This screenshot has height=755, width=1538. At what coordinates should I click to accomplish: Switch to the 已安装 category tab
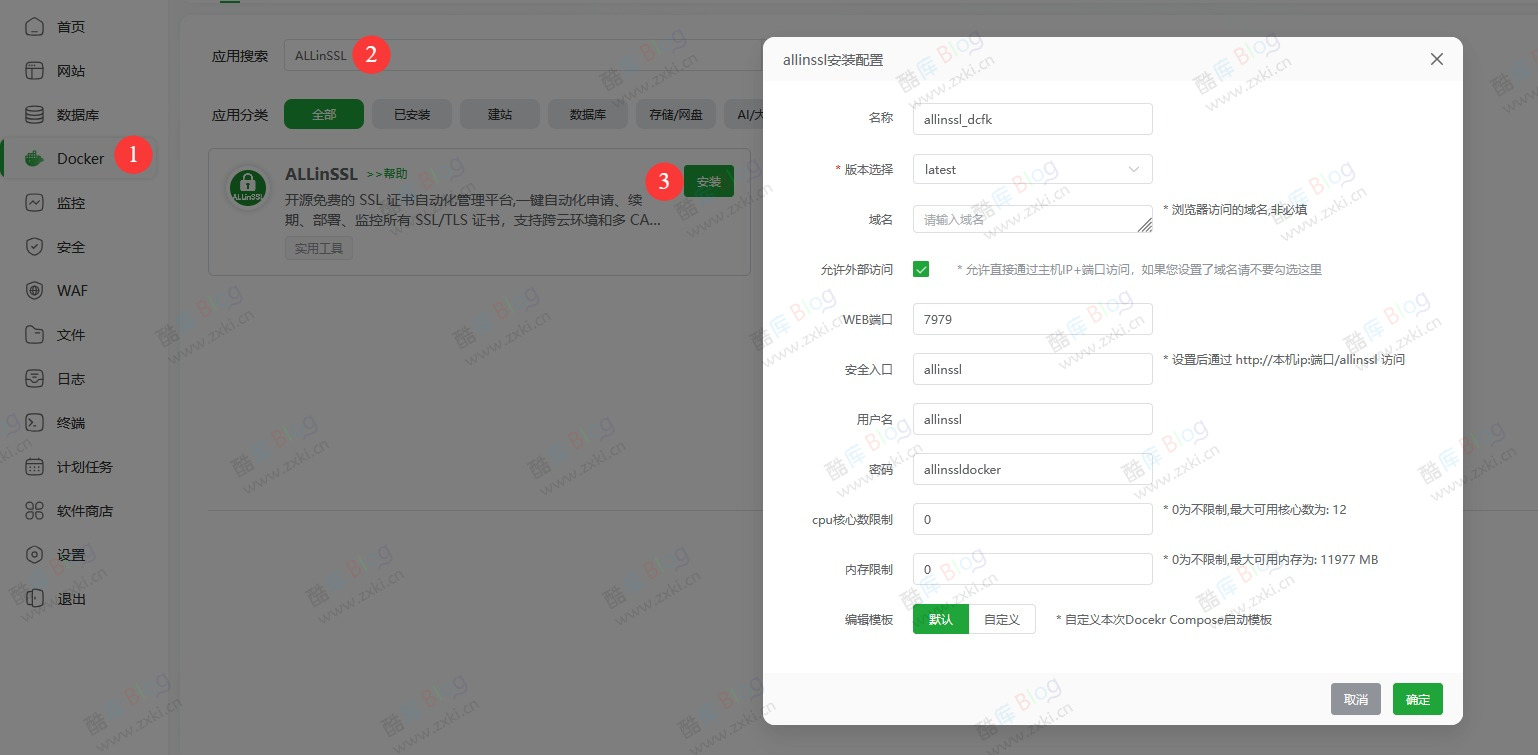tap(411, 114)
